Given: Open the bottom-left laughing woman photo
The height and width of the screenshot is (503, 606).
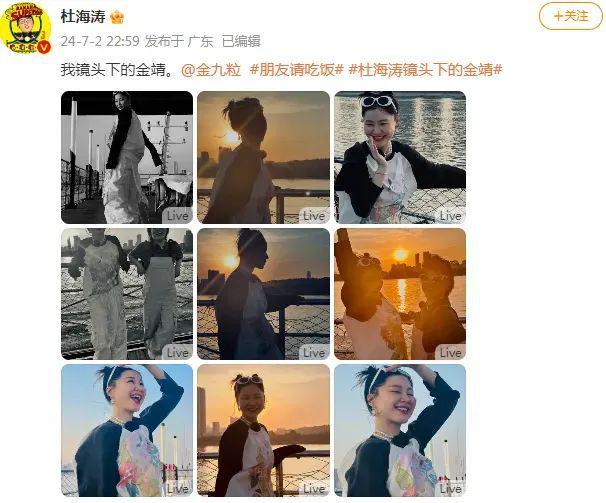Looking at the screenshot, I should point(127,430).
